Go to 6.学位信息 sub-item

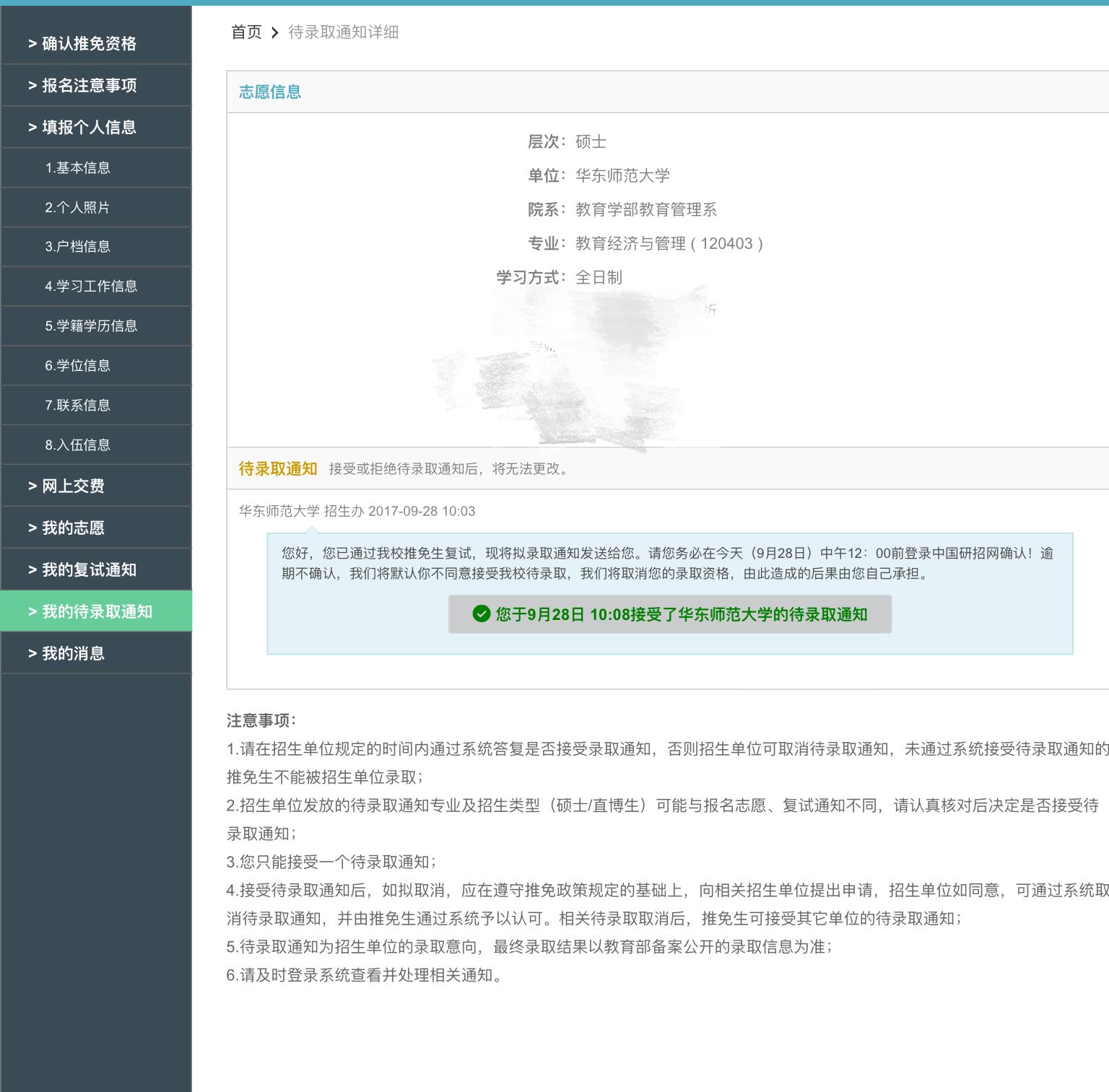(96, 365)
